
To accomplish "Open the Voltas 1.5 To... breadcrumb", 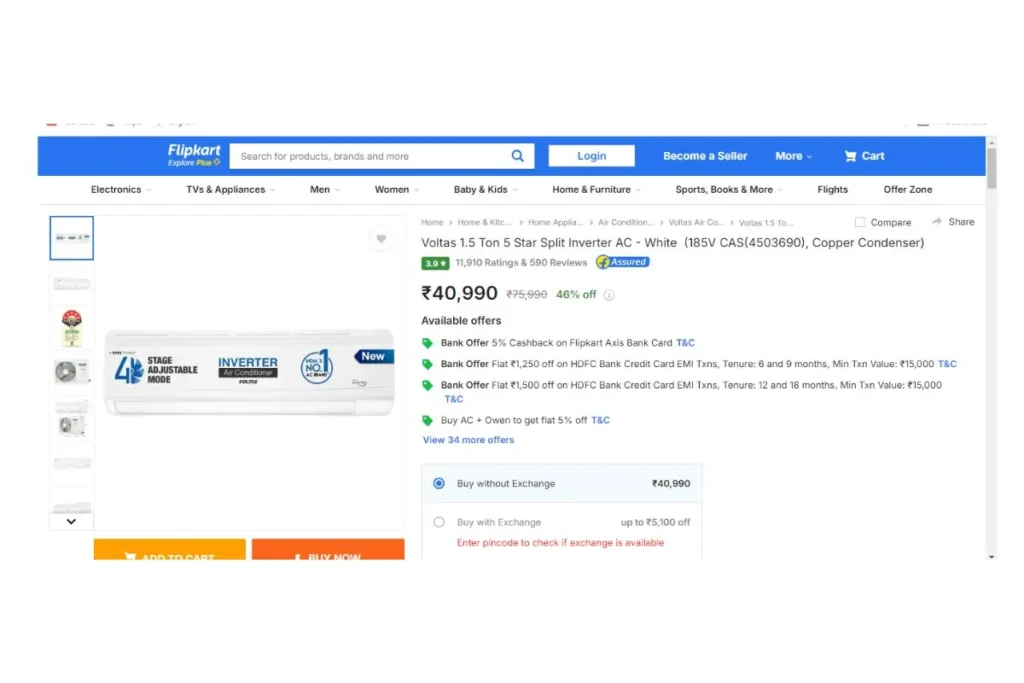I will [765, 223].
